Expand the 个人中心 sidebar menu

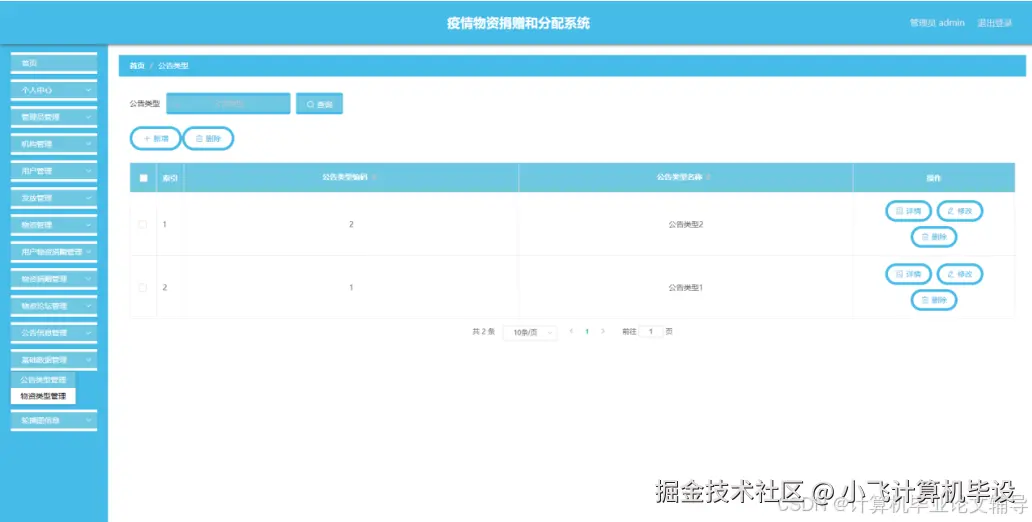tap(54, 90)
